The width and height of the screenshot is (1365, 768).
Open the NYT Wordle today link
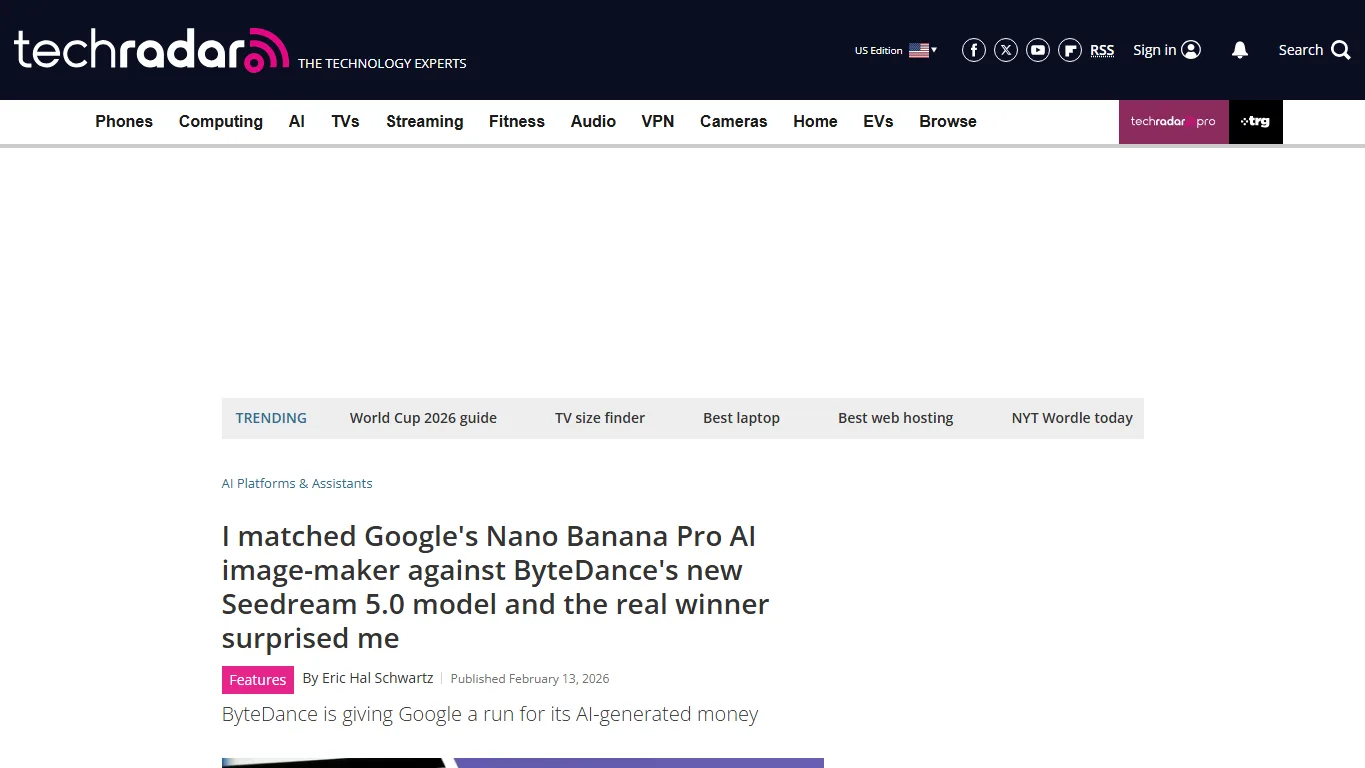coord(1072,418)
